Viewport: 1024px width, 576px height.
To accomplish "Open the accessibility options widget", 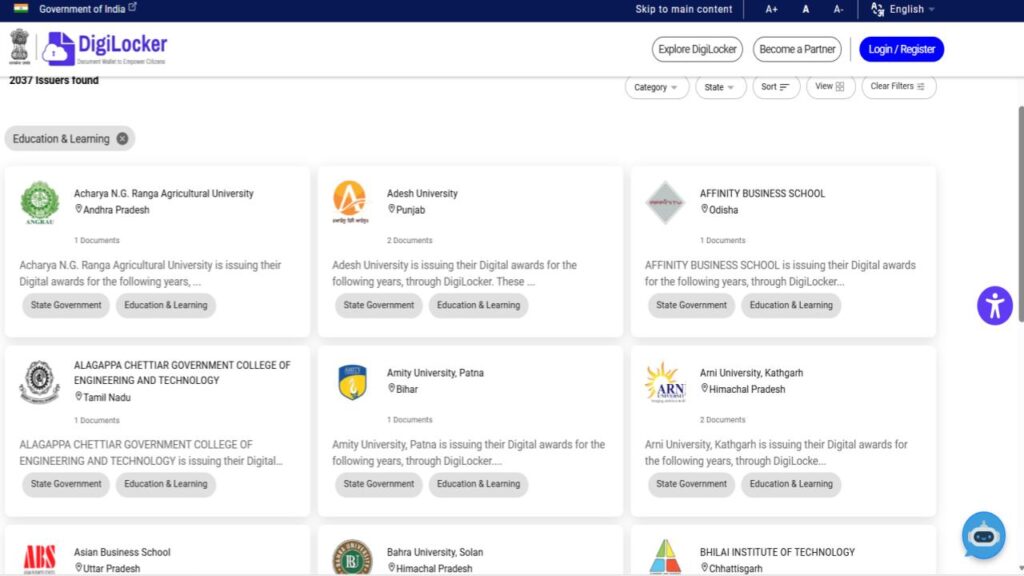I will pos(994,305).
